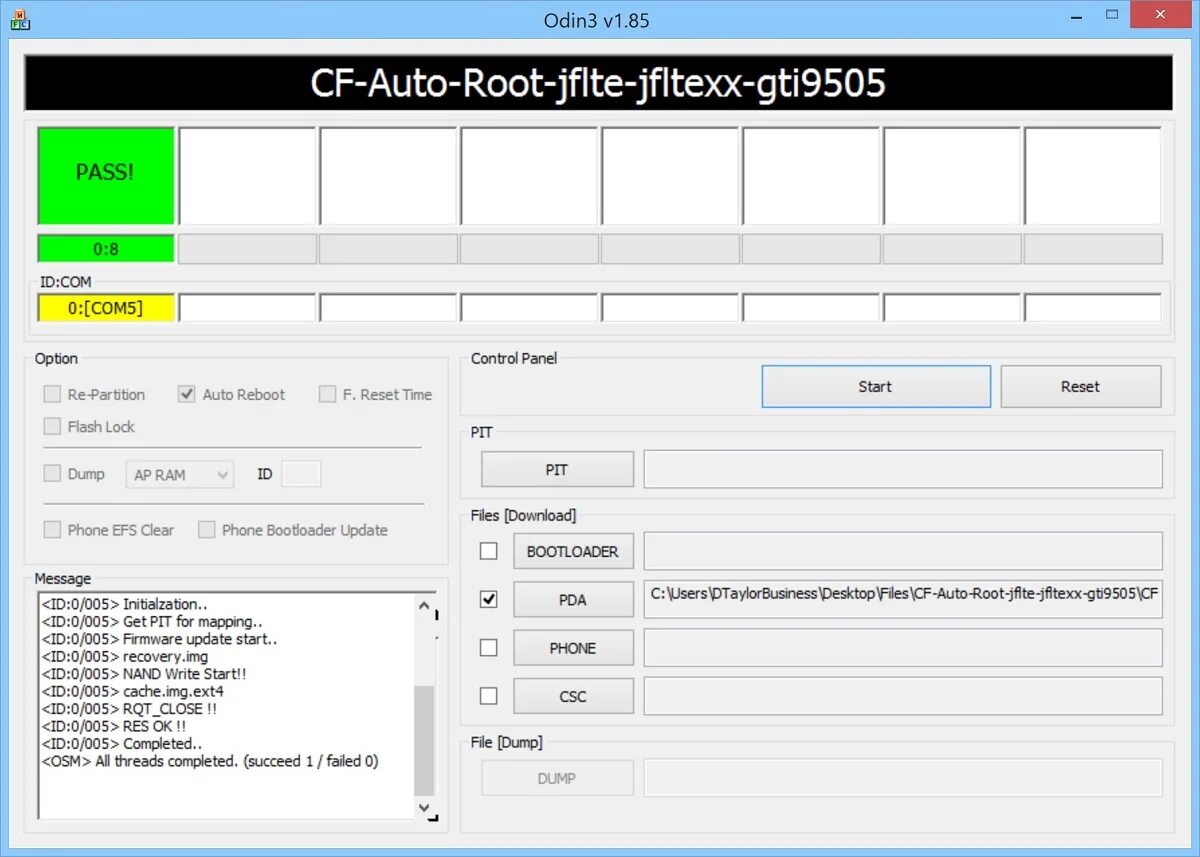
Task: Click the File Dump path field
Action: pos(903,778)
